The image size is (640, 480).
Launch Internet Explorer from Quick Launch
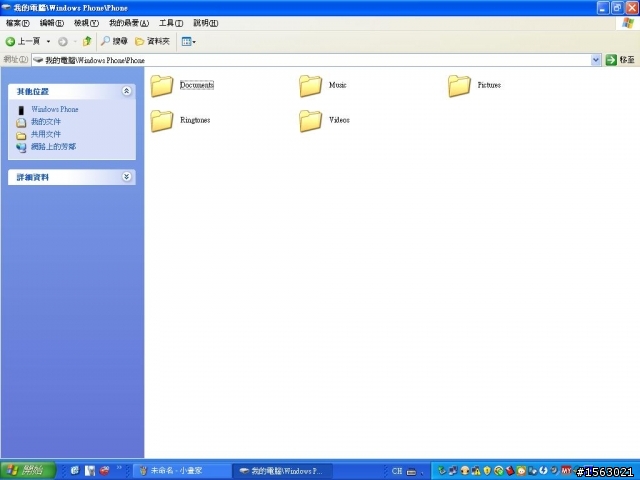75,471
